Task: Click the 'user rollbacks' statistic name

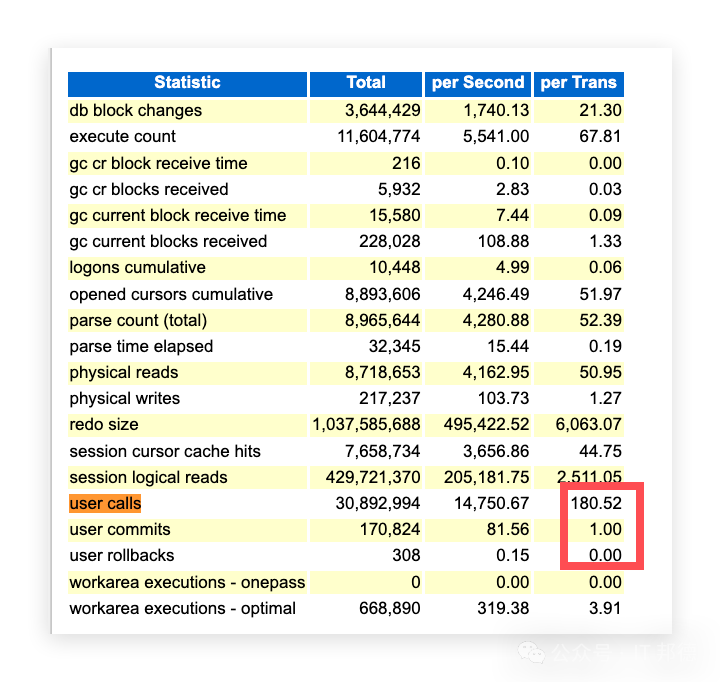Action: 122,556
